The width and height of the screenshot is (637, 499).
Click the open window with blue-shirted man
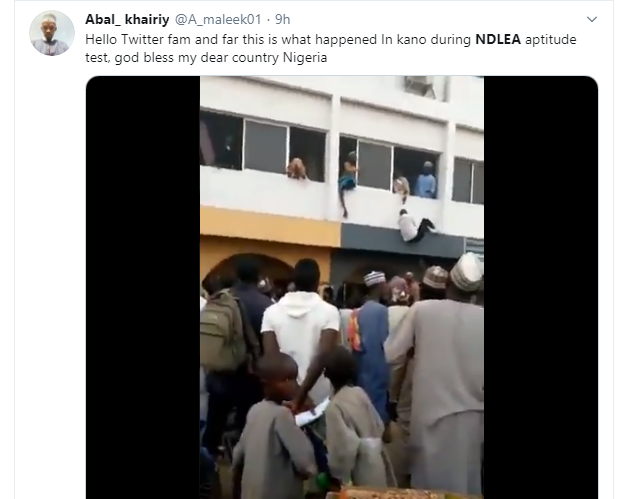point(417,173)
